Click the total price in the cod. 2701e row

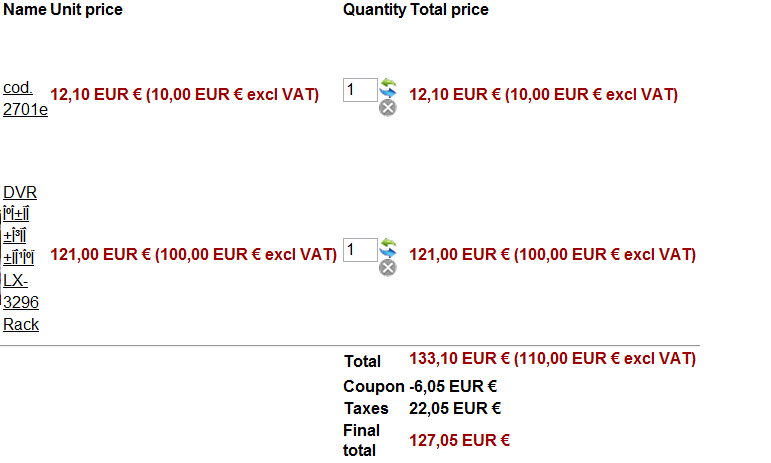tap(544, 95)
